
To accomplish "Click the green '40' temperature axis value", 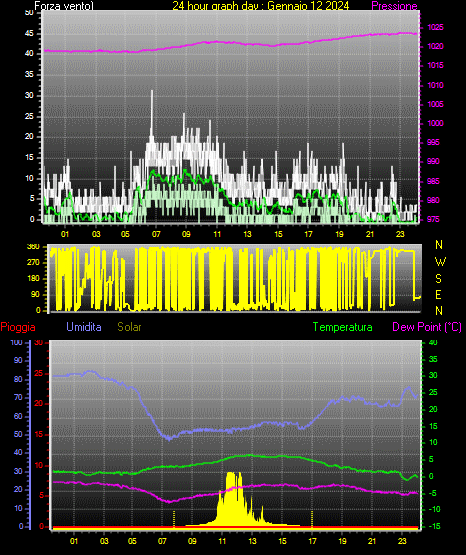I will pyautogui.click(x=433, y=342).
